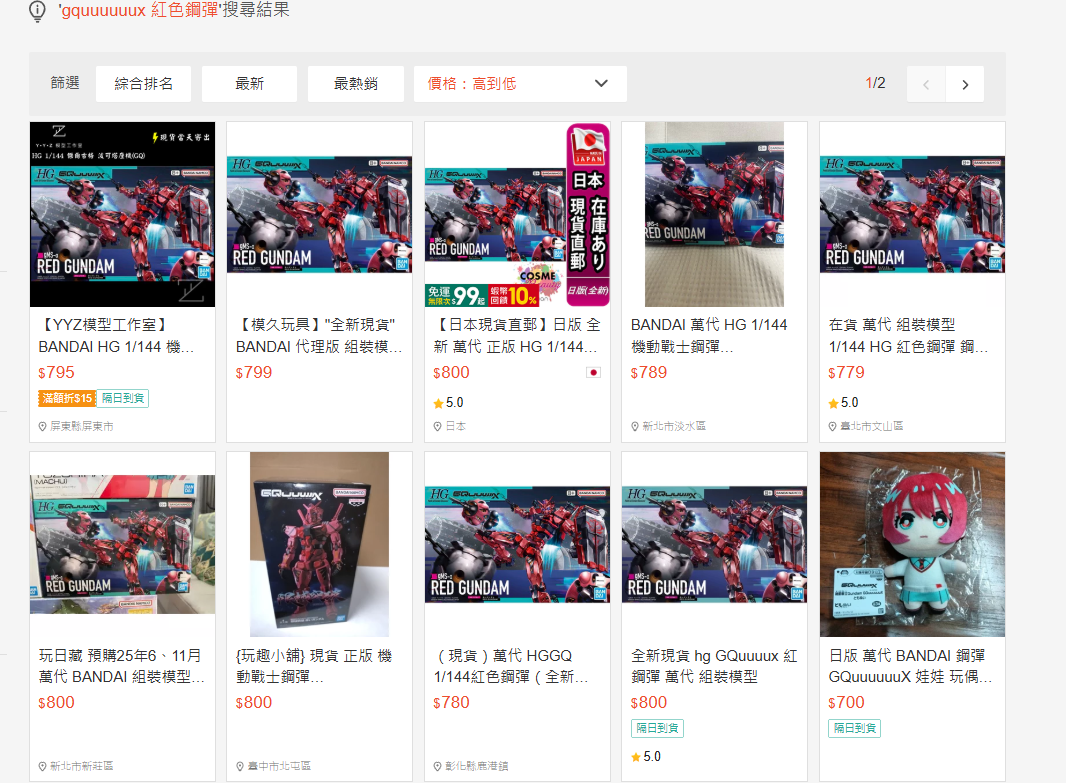Viewport: 1066px width, 783px height.
Task: Click the location pin beside 臺中市北屯區
Action: pyautogui.click(x=240, y=766)
